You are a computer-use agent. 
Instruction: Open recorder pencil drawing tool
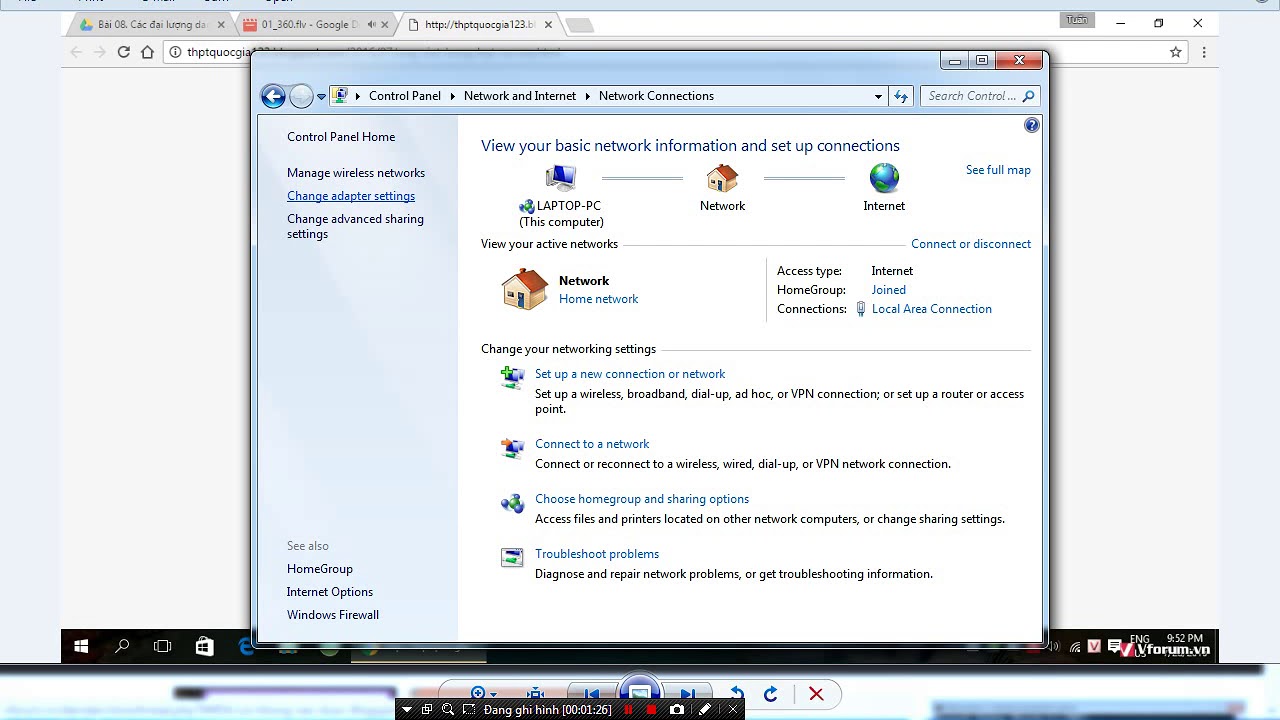tap(705, 709)
